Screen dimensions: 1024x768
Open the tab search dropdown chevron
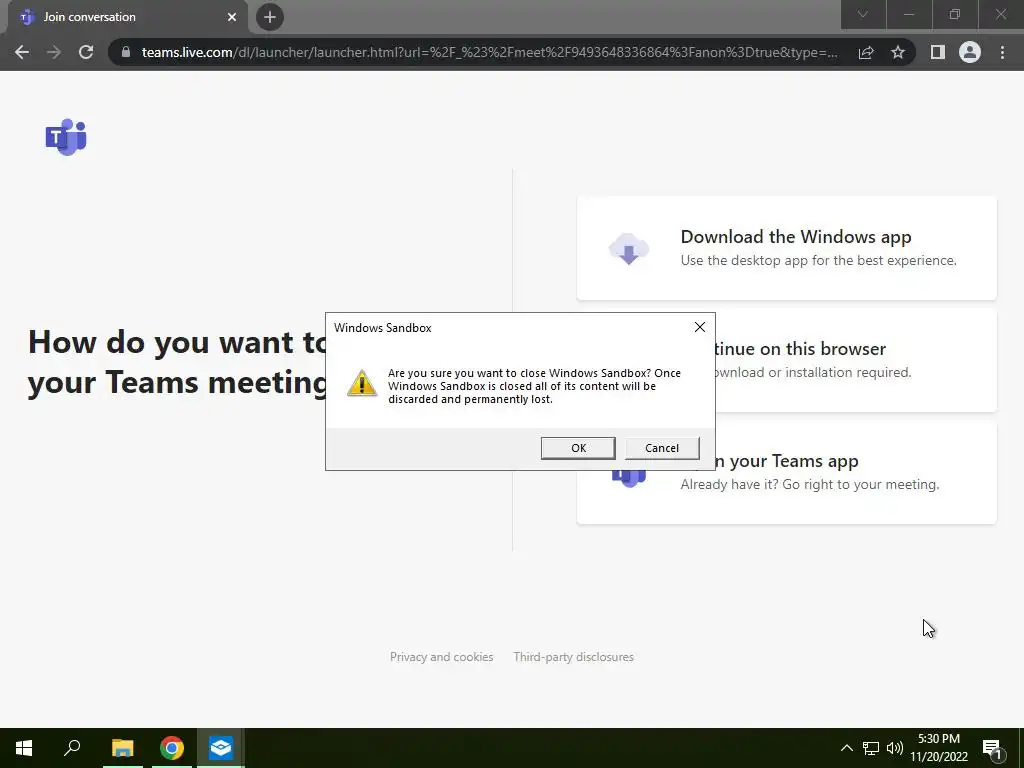(x=863, y=14)
